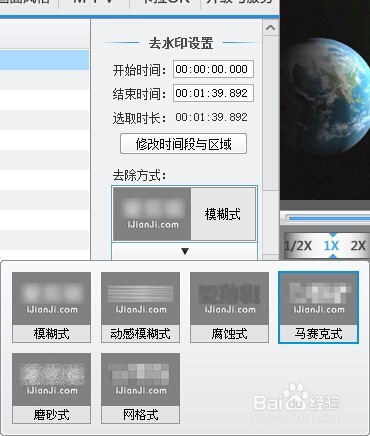Click the video preview of Earth
Screen dimensions: 370x436
point(325,100)
